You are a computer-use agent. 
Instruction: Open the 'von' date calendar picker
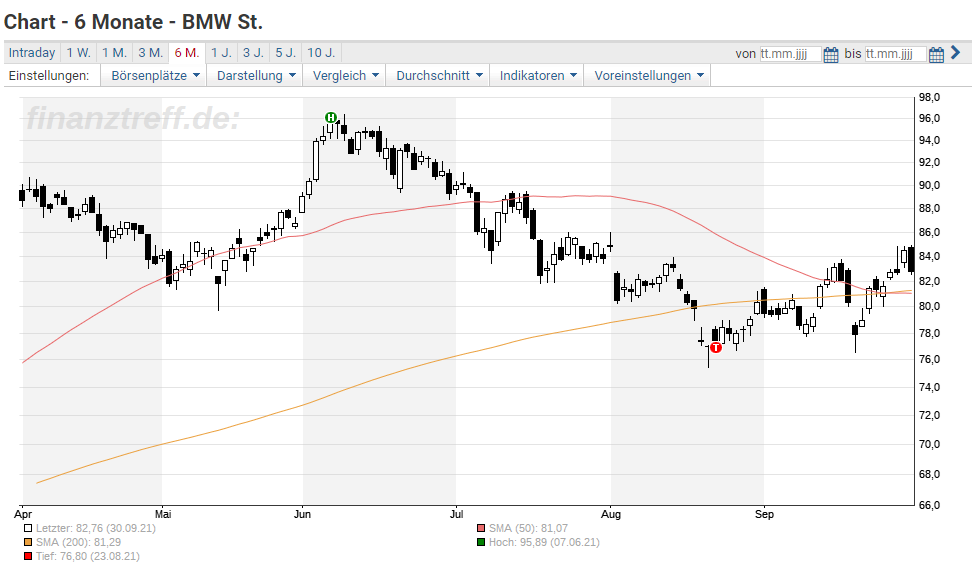[831, 55]
